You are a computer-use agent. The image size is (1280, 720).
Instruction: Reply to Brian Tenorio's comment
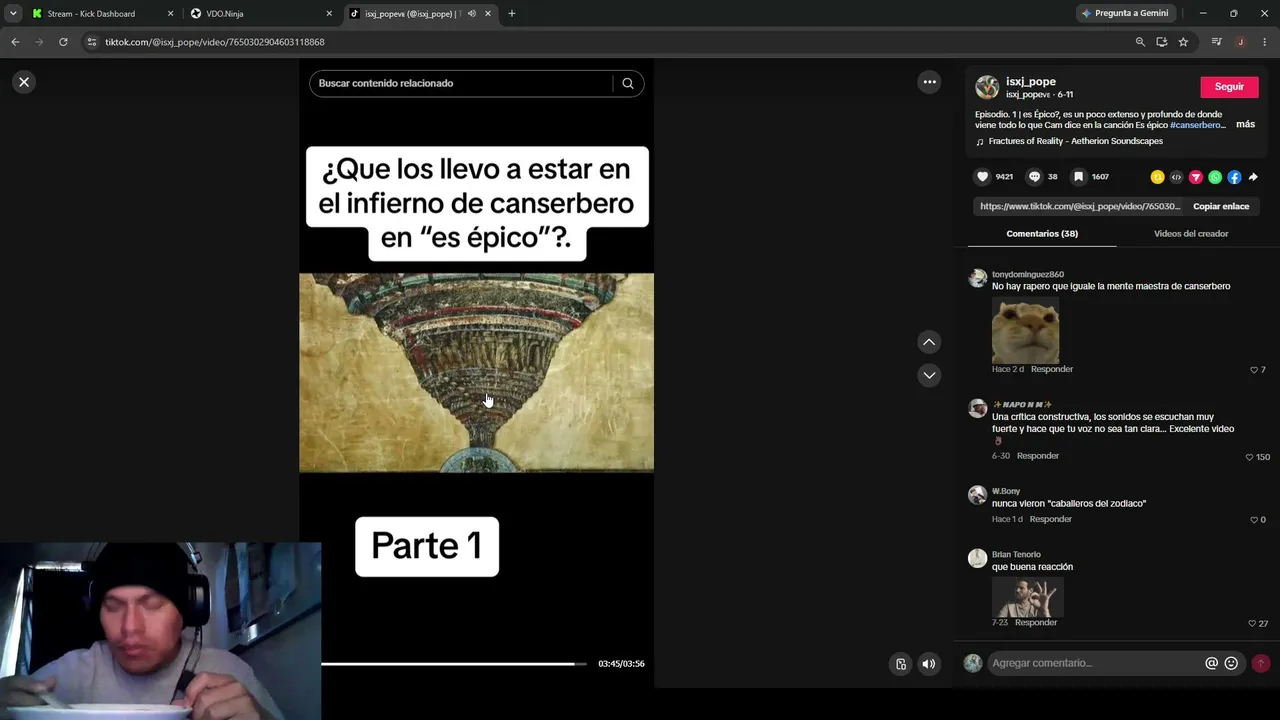click(x=1036, y=622)
